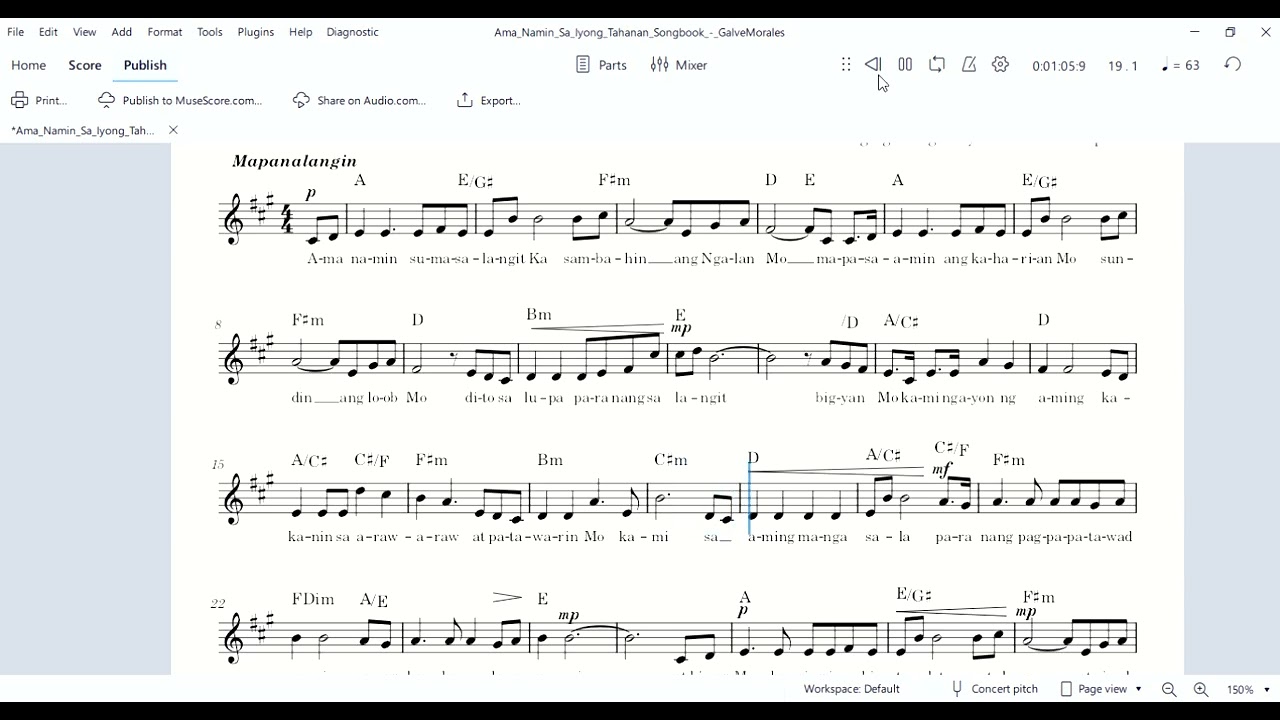Select the 4/4 time signature

coord(287,218)
